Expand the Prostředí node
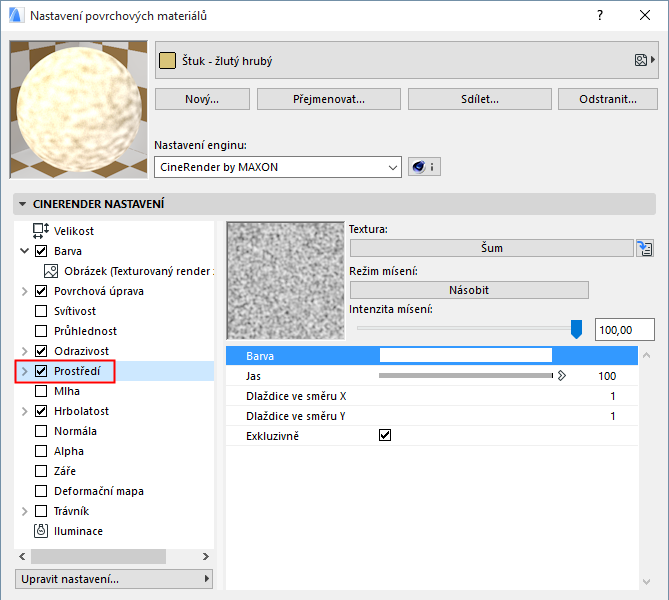The image size is (669, 600). tap(24, 371)
